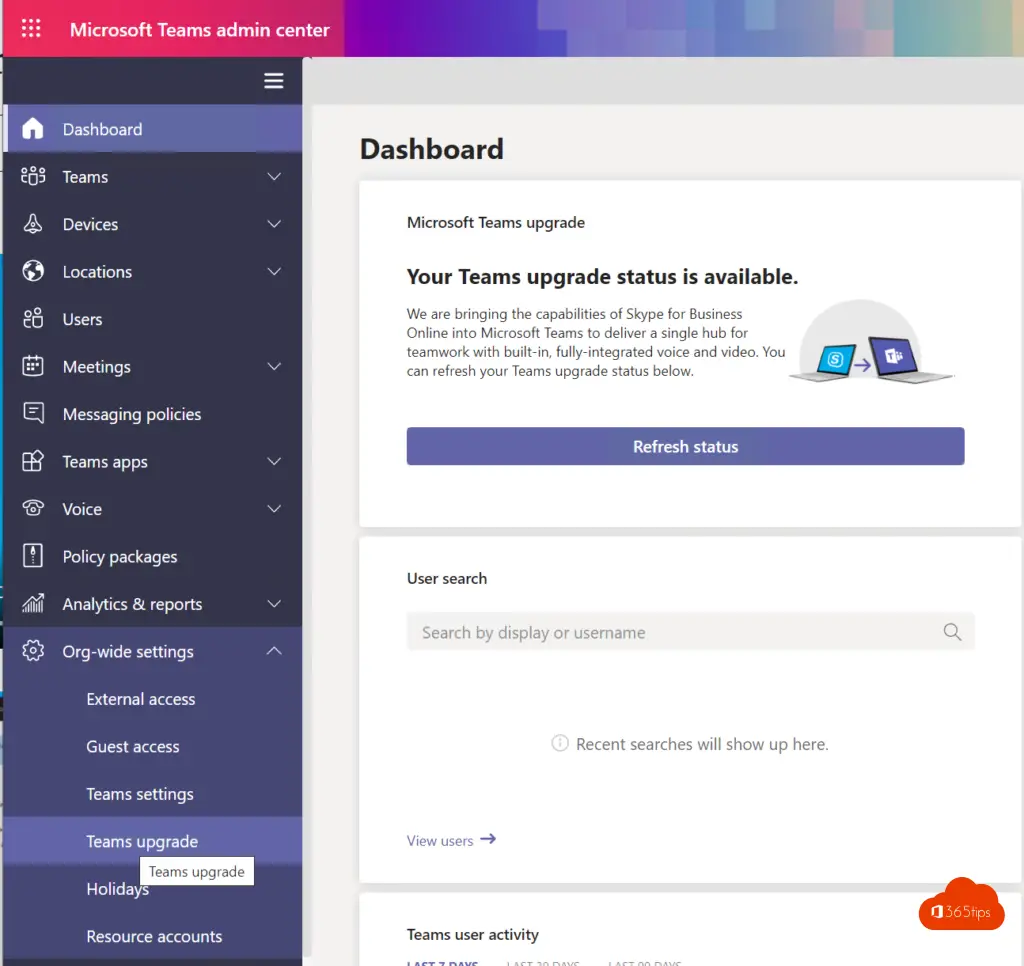This screenshot has width=1024, height=966.
Task: Click the Search by display or username field
Action: pos(690,632)
